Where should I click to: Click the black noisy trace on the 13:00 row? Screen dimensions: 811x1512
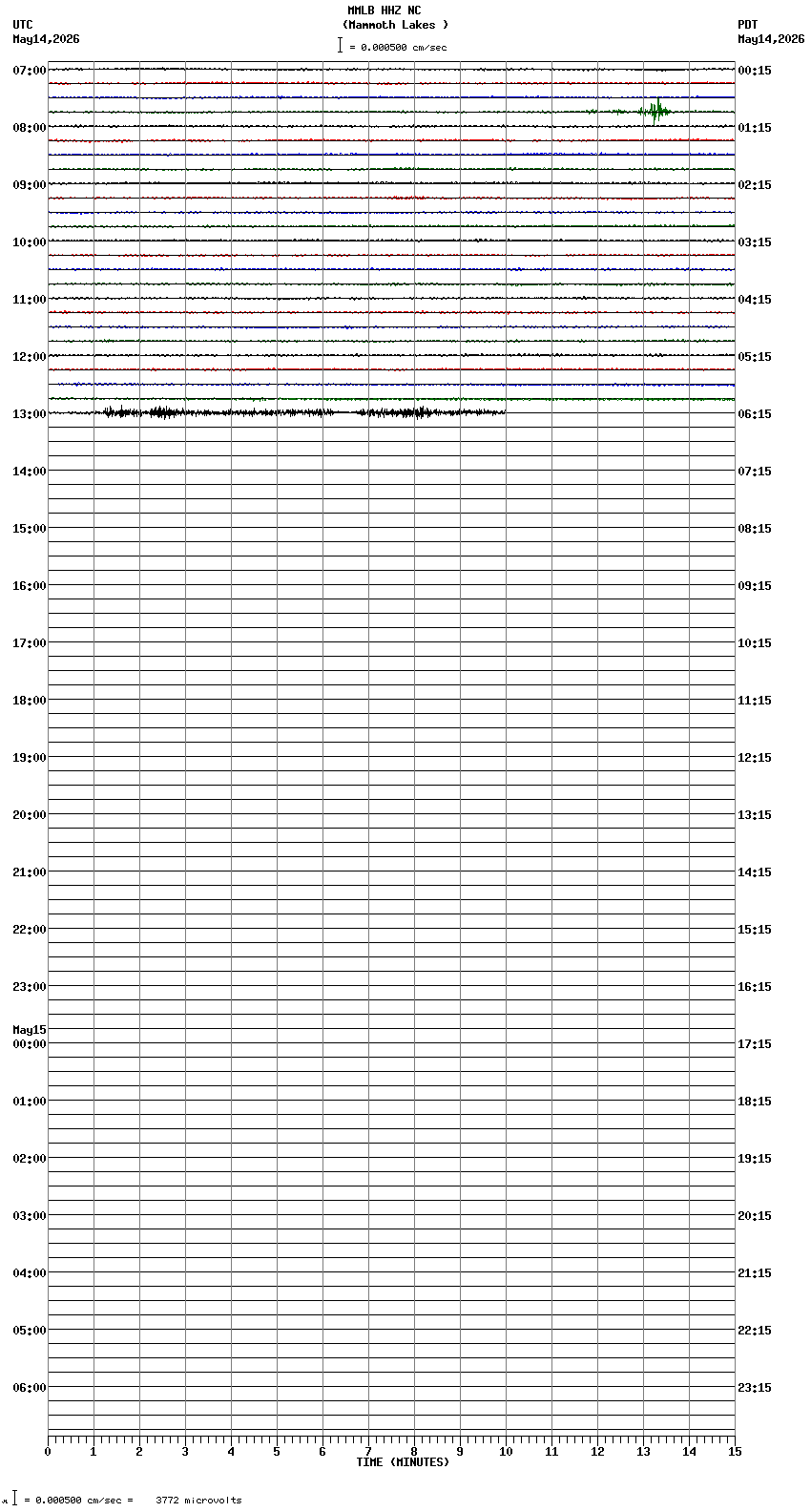pyautogui.click(x=277, y=412)
